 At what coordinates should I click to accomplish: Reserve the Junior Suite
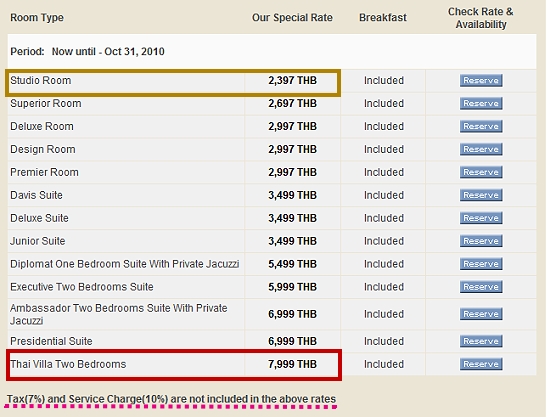481,241
